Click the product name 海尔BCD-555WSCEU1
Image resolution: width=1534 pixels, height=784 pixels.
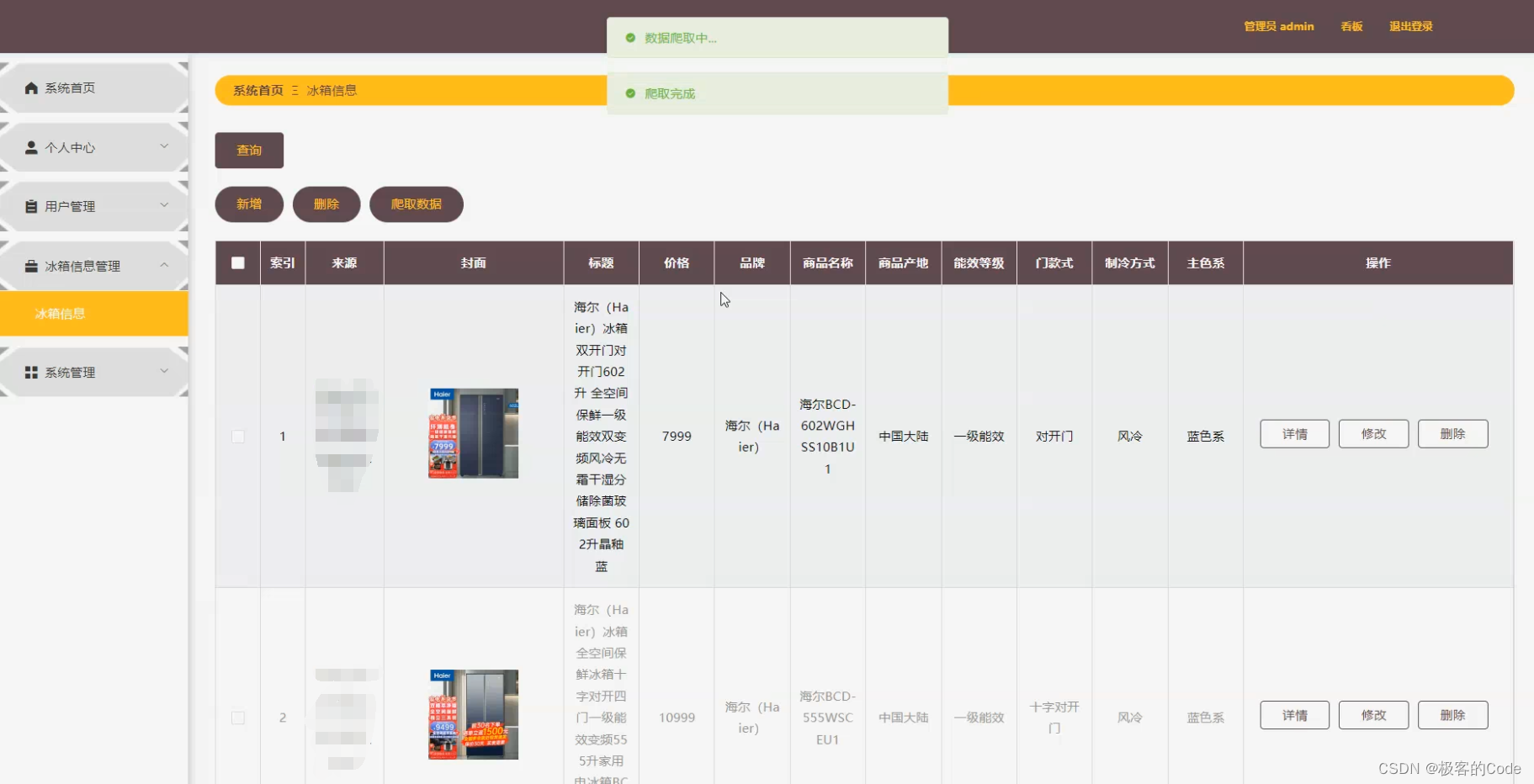pyautogui.click(x=828, y=718)
